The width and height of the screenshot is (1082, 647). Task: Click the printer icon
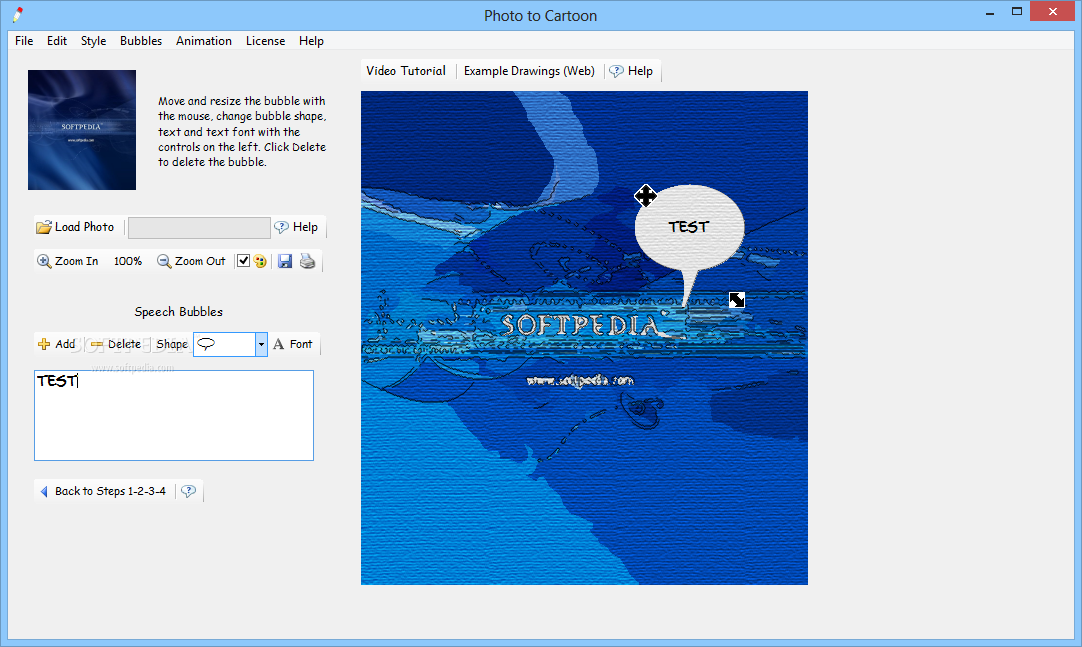tap(308, 261)
